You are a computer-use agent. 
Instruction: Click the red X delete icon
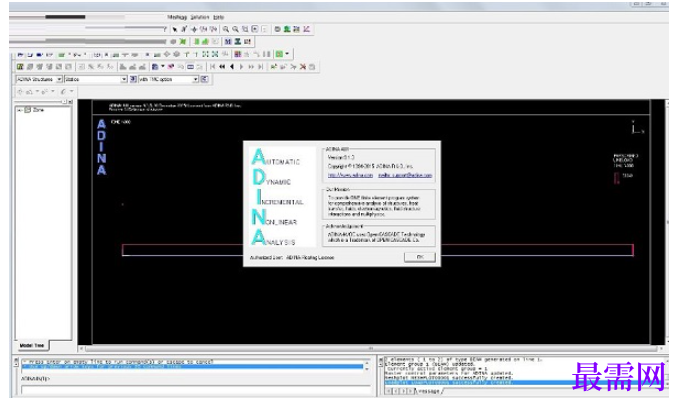[x=303, y=67]
